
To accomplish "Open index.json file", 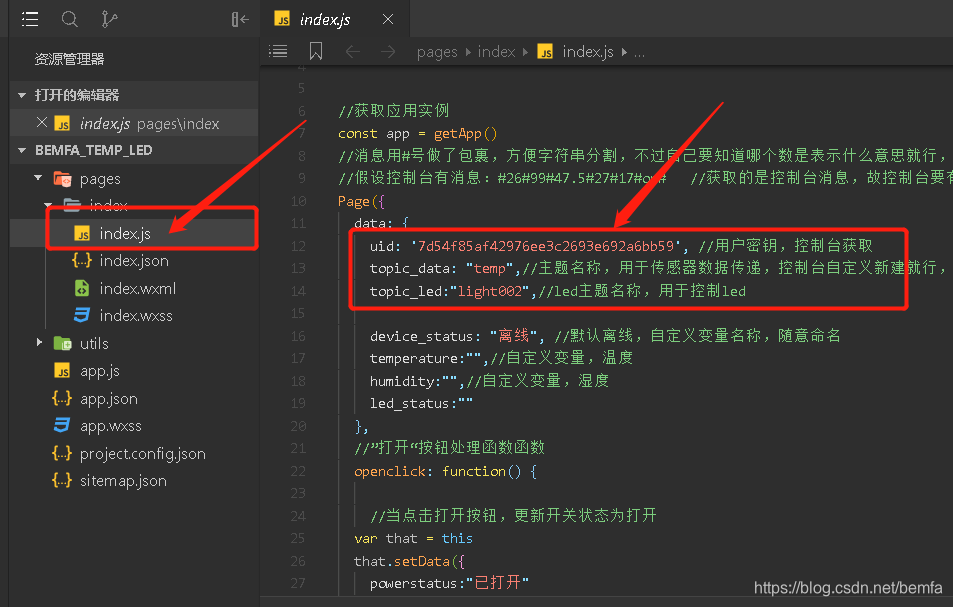I will click(x=134, y=261).
